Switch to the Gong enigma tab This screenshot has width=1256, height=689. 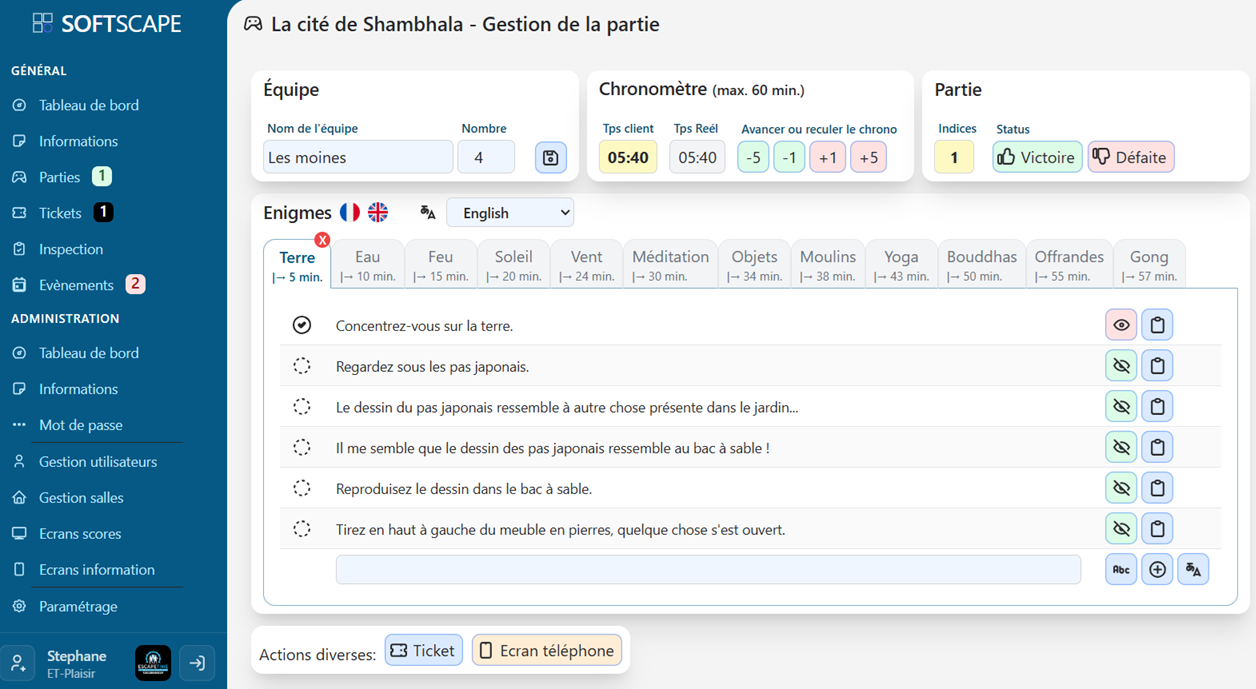pos(1149,265)
